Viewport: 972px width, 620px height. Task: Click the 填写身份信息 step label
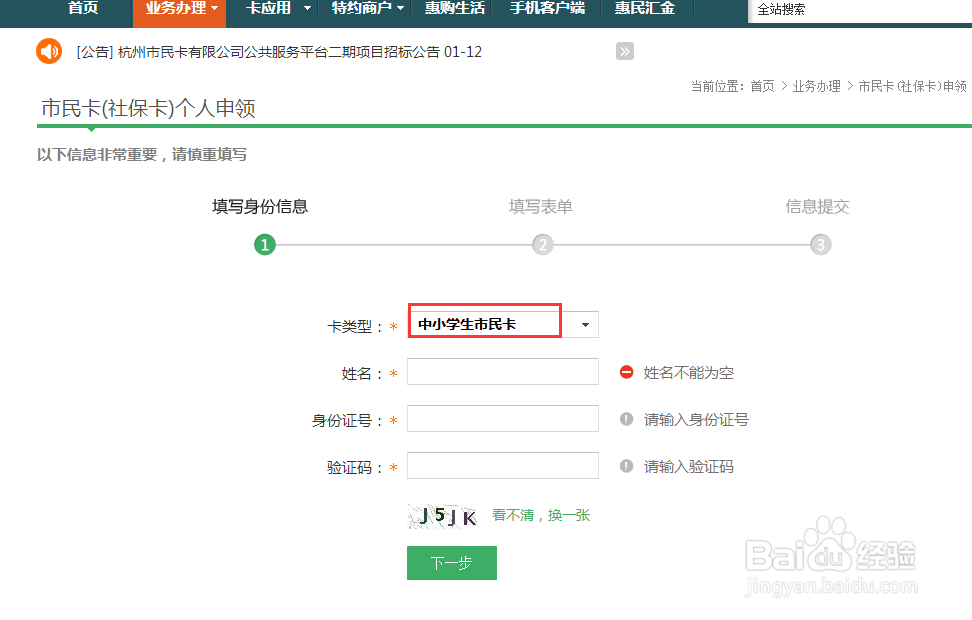pyautogui.click(x=260, y=206)
